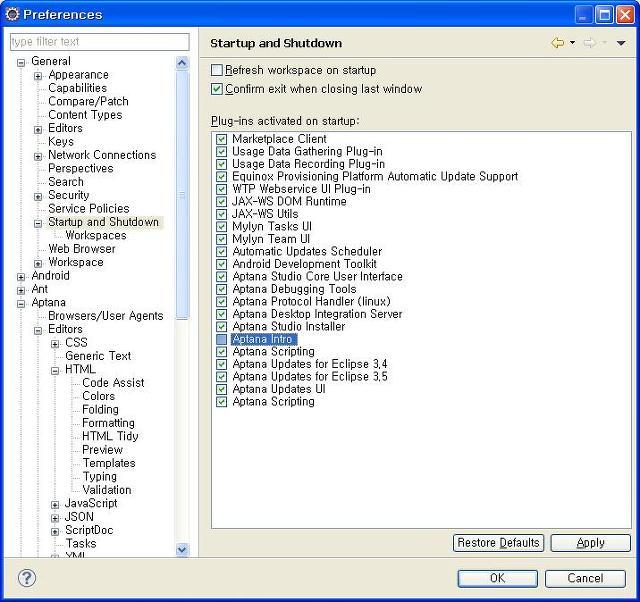Click the Apply button

tap(590, 543)
